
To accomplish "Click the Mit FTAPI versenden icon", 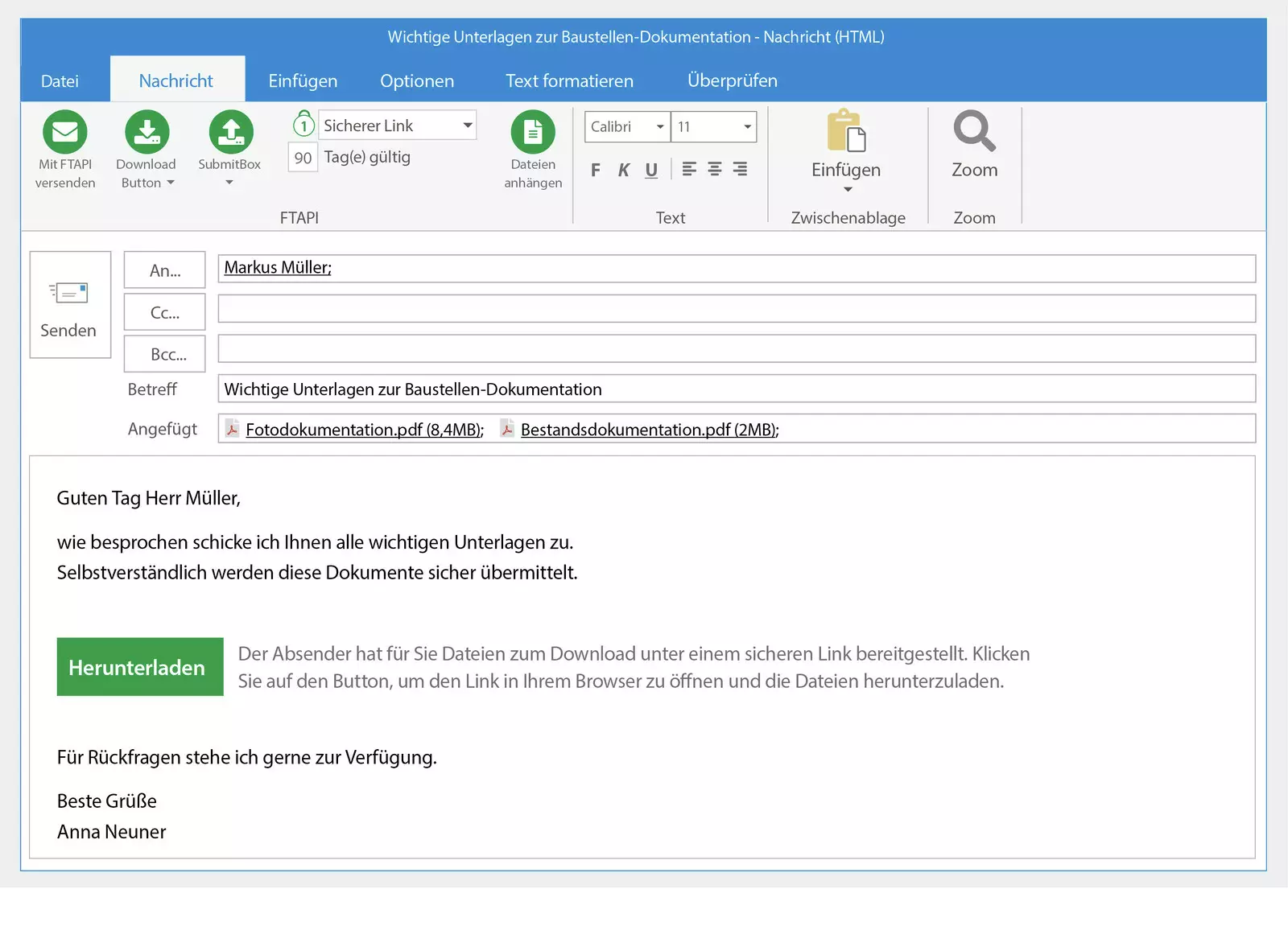I will [65, 132].
